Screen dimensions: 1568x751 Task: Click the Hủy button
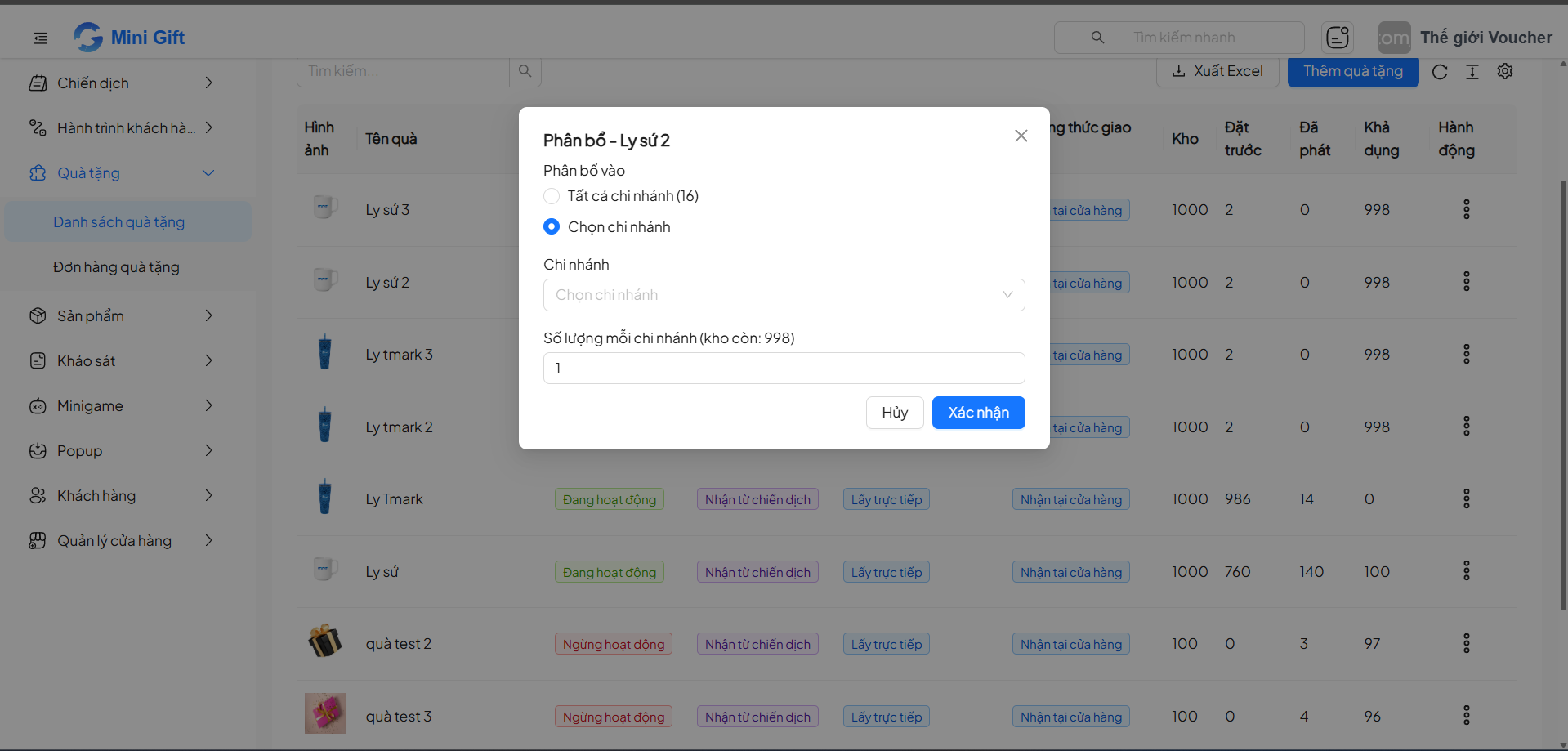[895, 413]
